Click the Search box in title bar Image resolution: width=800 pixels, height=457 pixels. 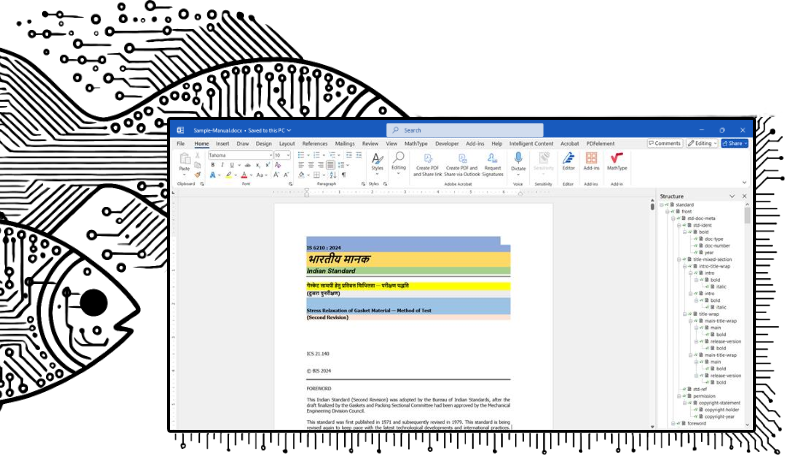click(x=465, y=130)
